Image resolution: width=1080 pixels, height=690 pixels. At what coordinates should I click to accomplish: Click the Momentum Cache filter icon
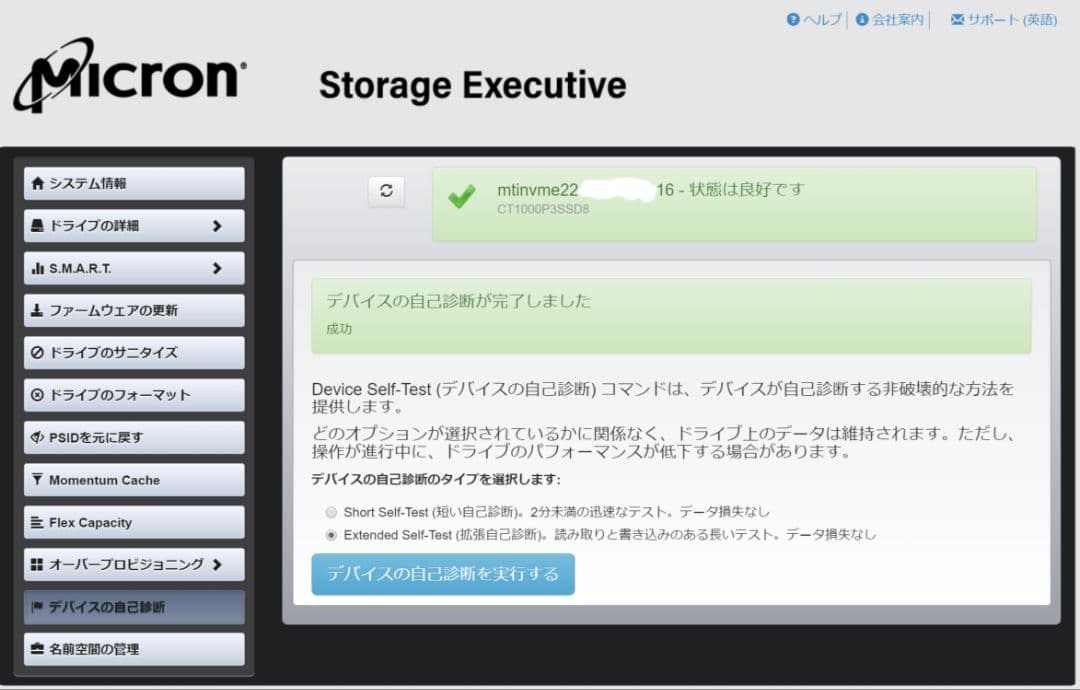tap(38, 480)
